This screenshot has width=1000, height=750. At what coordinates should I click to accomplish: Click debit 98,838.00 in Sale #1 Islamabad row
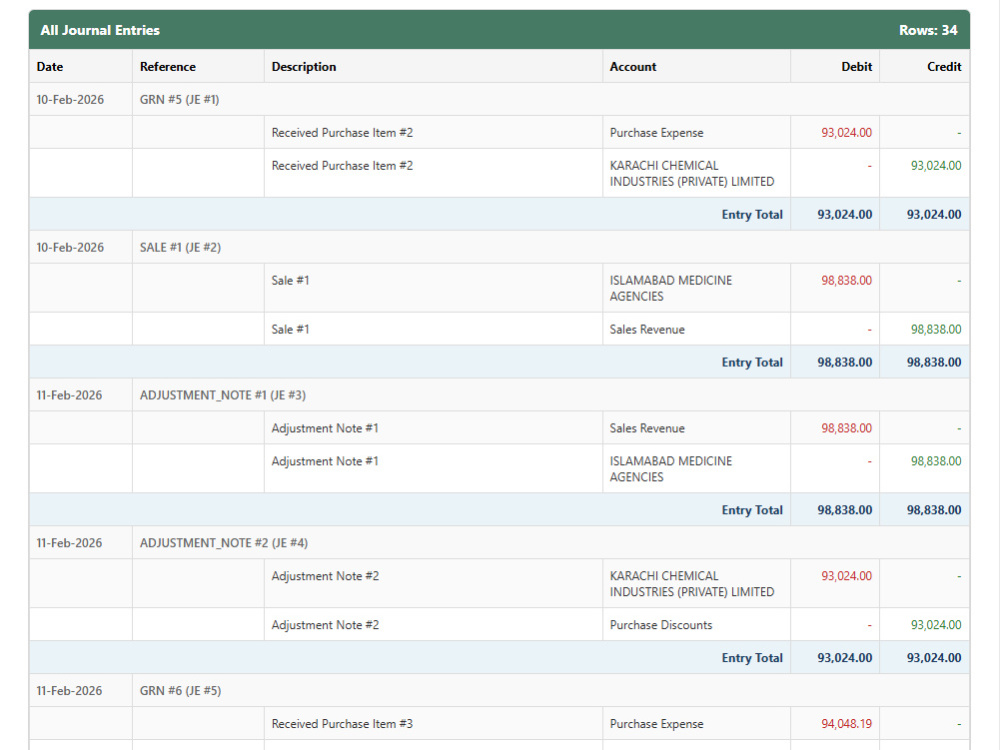pos(846,281)
